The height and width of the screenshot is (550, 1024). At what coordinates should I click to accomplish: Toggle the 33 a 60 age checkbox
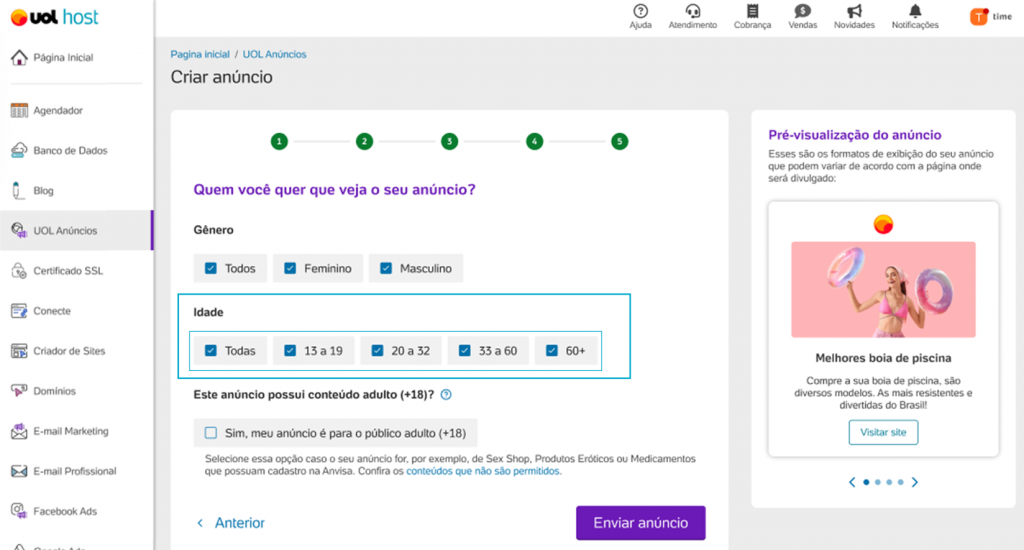pos(464,351)
